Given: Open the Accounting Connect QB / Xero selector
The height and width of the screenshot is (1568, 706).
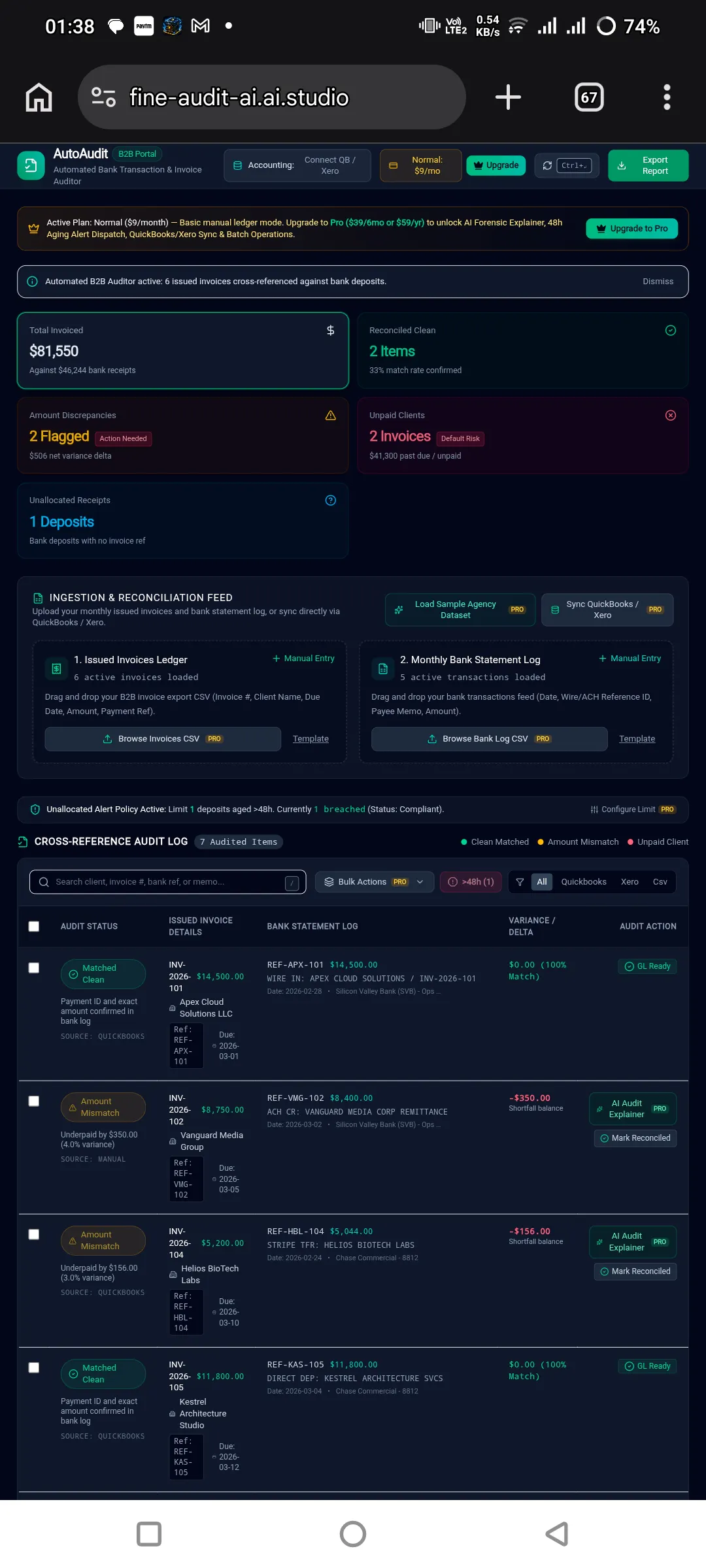Looking at the screenshot, I should pos(297,165).
